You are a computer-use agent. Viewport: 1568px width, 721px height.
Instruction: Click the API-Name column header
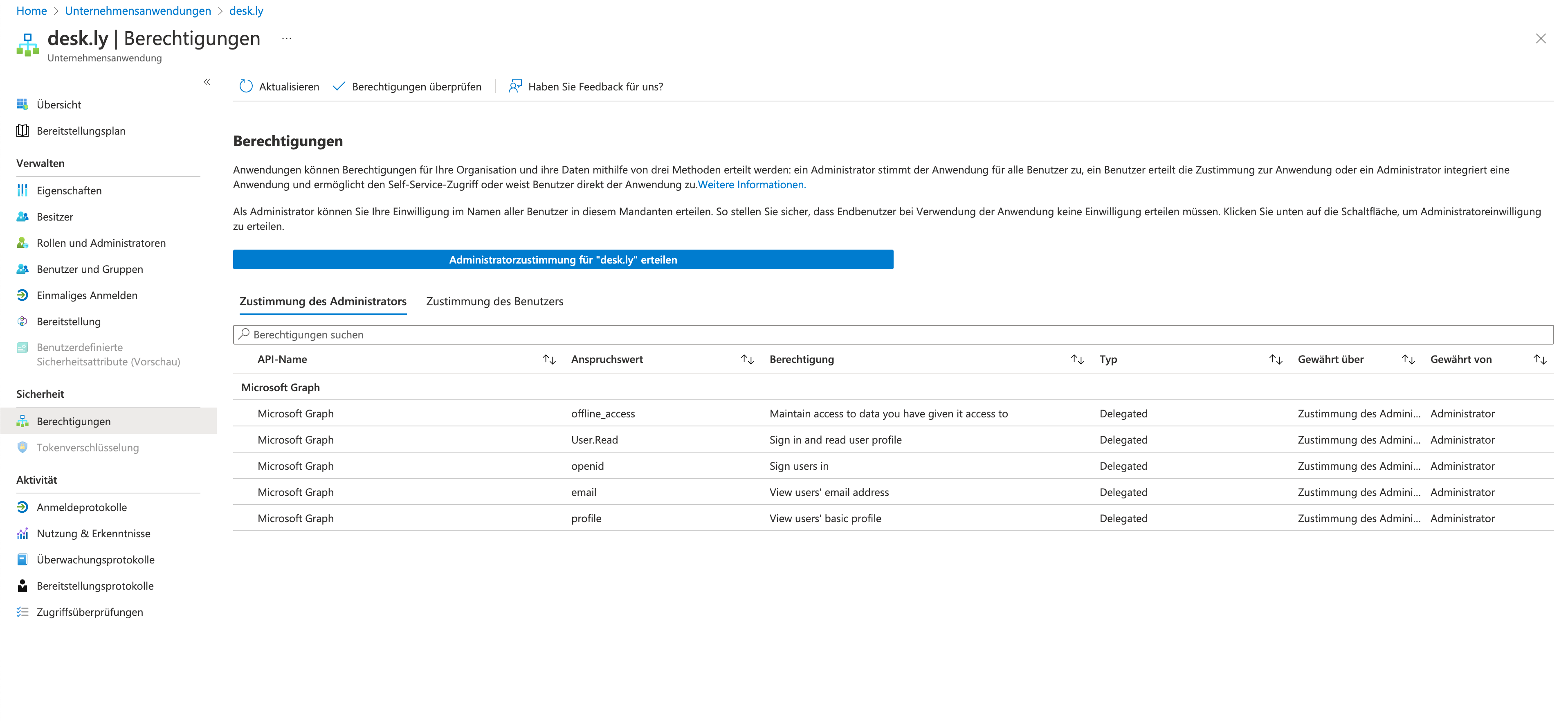pos(282,359)
